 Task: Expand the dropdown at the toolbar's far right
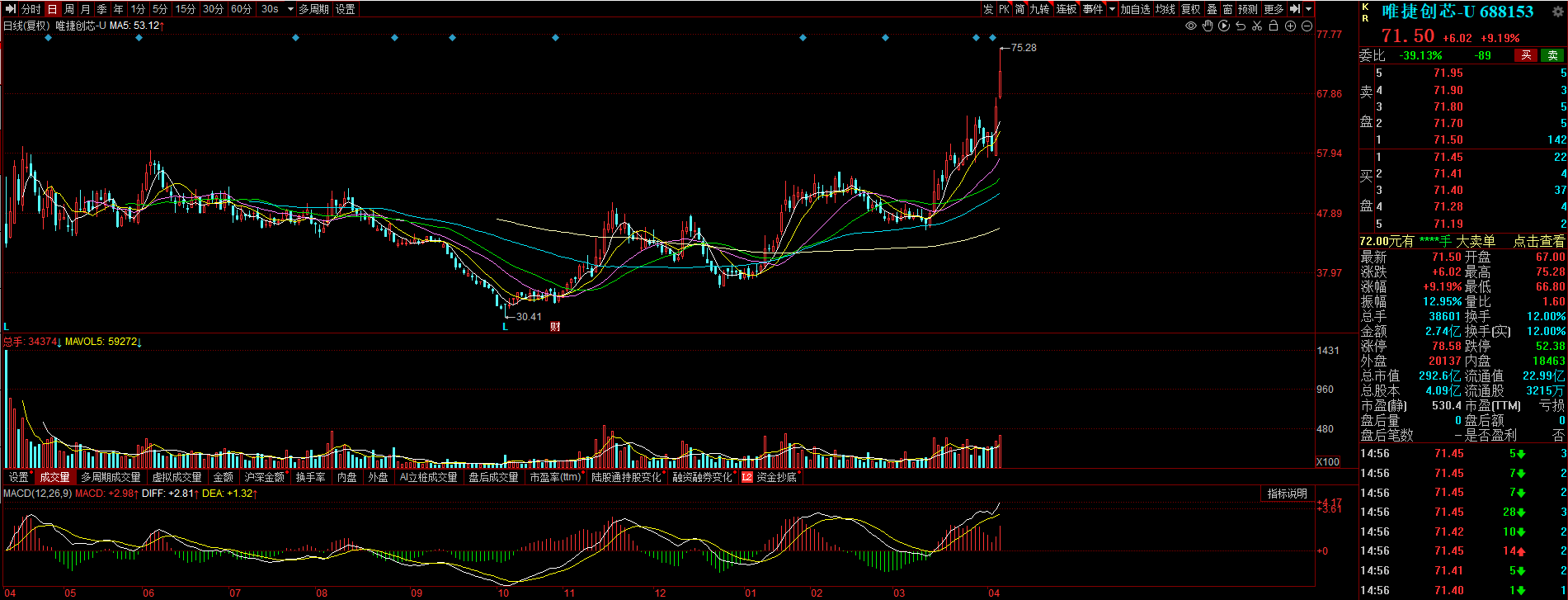pyautogui.click(x=1309, y=9)
